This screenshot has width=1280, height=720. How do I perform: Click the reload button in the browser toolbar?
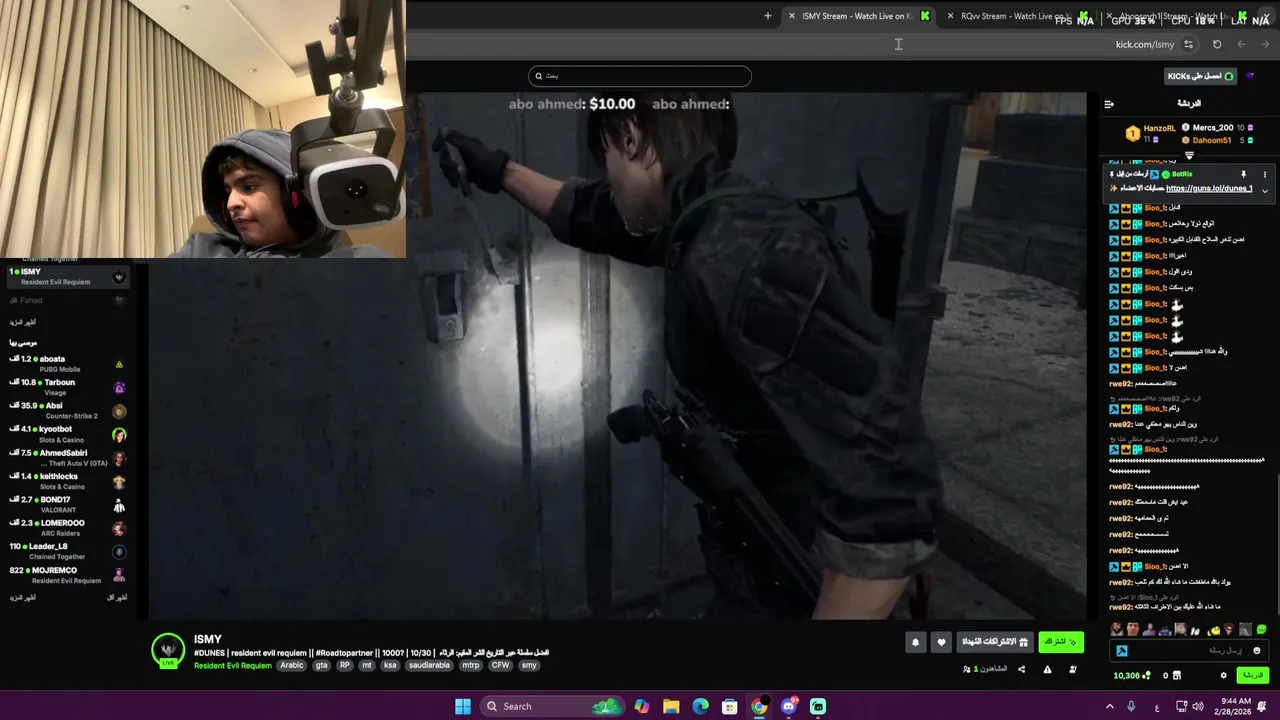(x=1217, y=44)
